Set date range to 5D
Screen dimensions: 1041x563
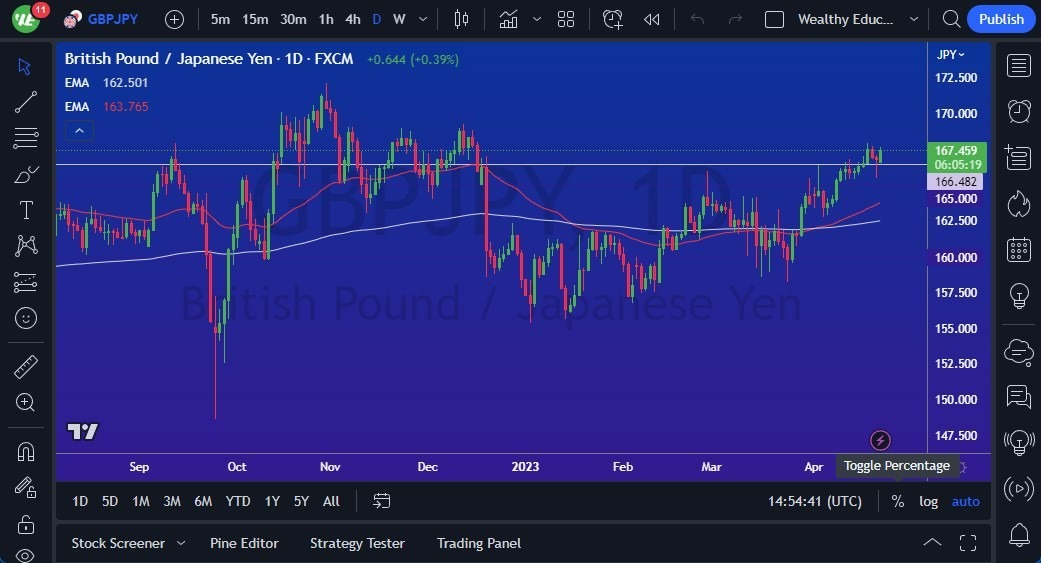point(110,501)
